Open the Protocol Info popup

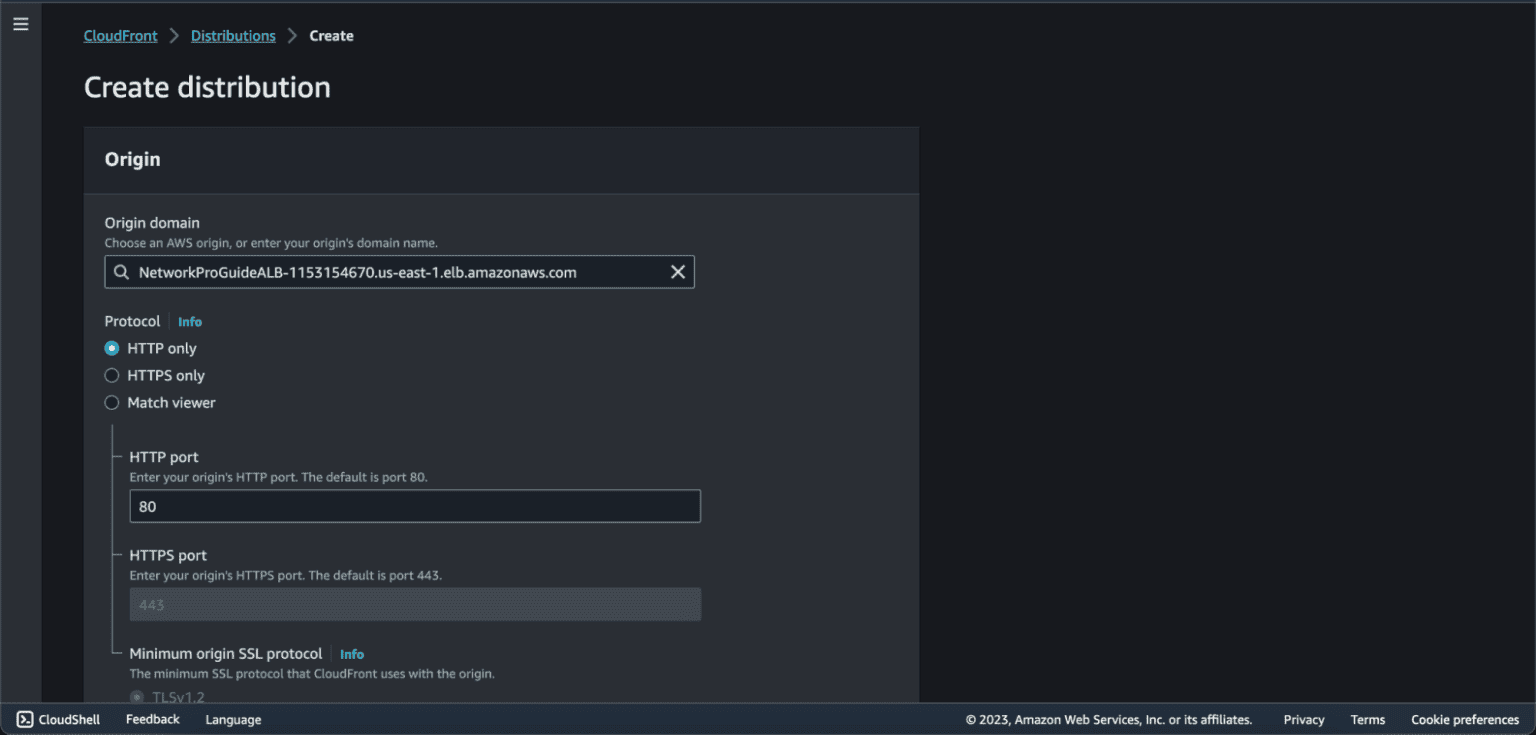(x=189, y=321)
